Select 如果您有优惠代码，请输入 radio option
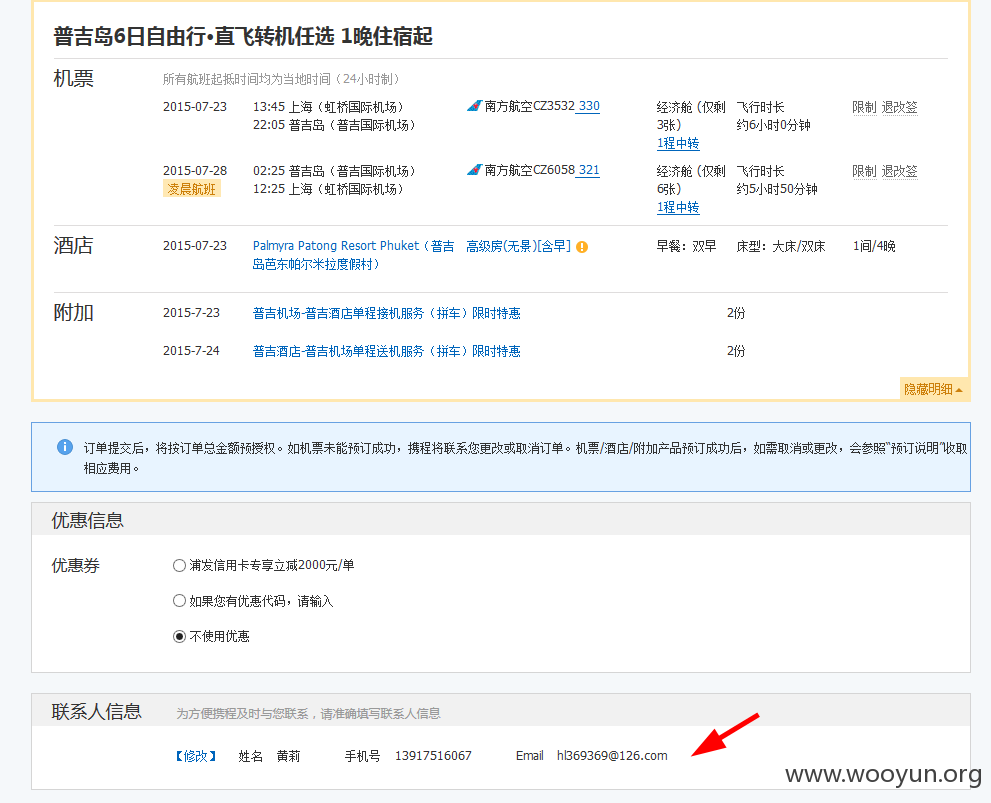Viewport: 991px width, 803px height. click(x=179, y=601)
